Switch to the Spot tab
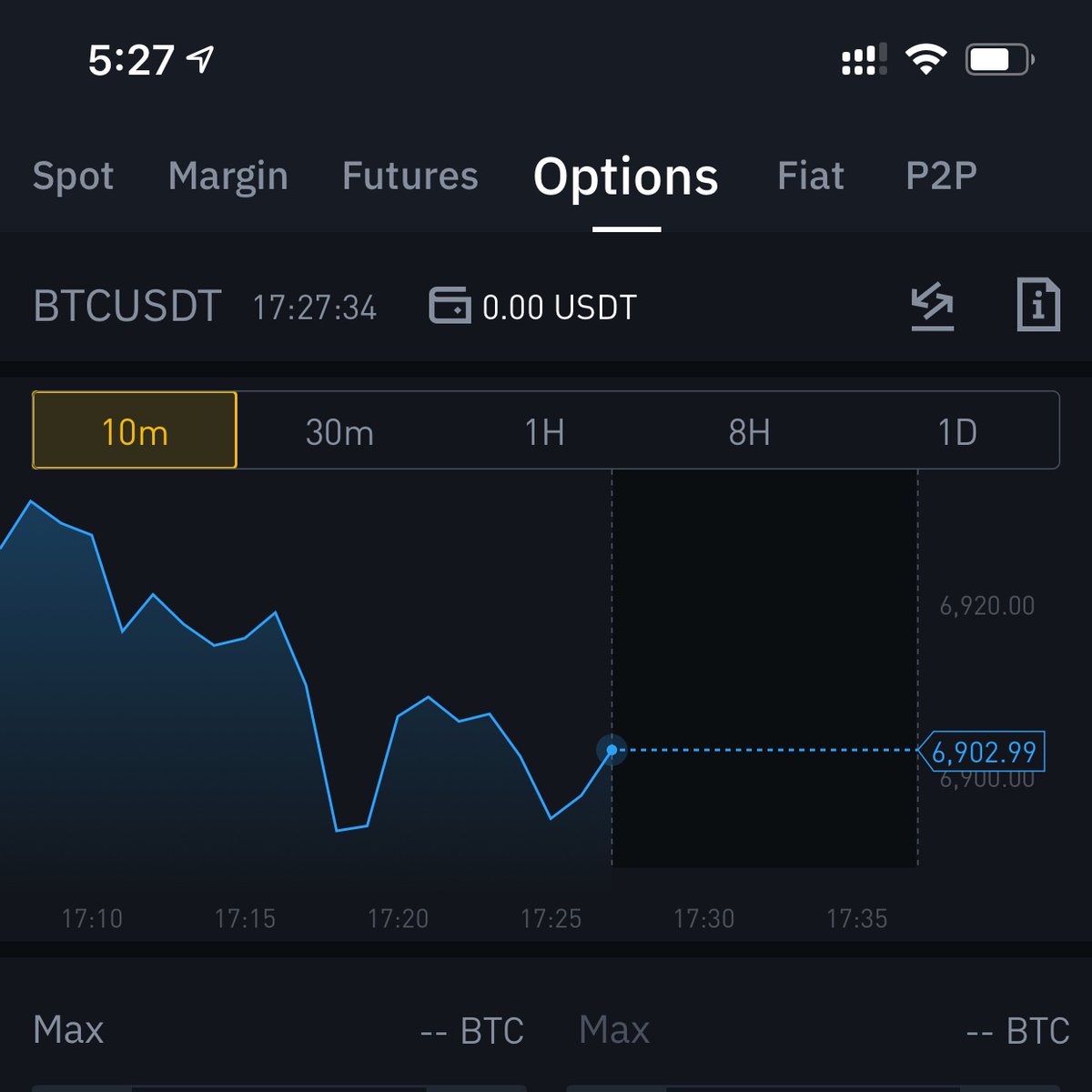Image resolution: width=1092 pixels, height=1092 pixels. pyautogui.click(x=73, y=176)
